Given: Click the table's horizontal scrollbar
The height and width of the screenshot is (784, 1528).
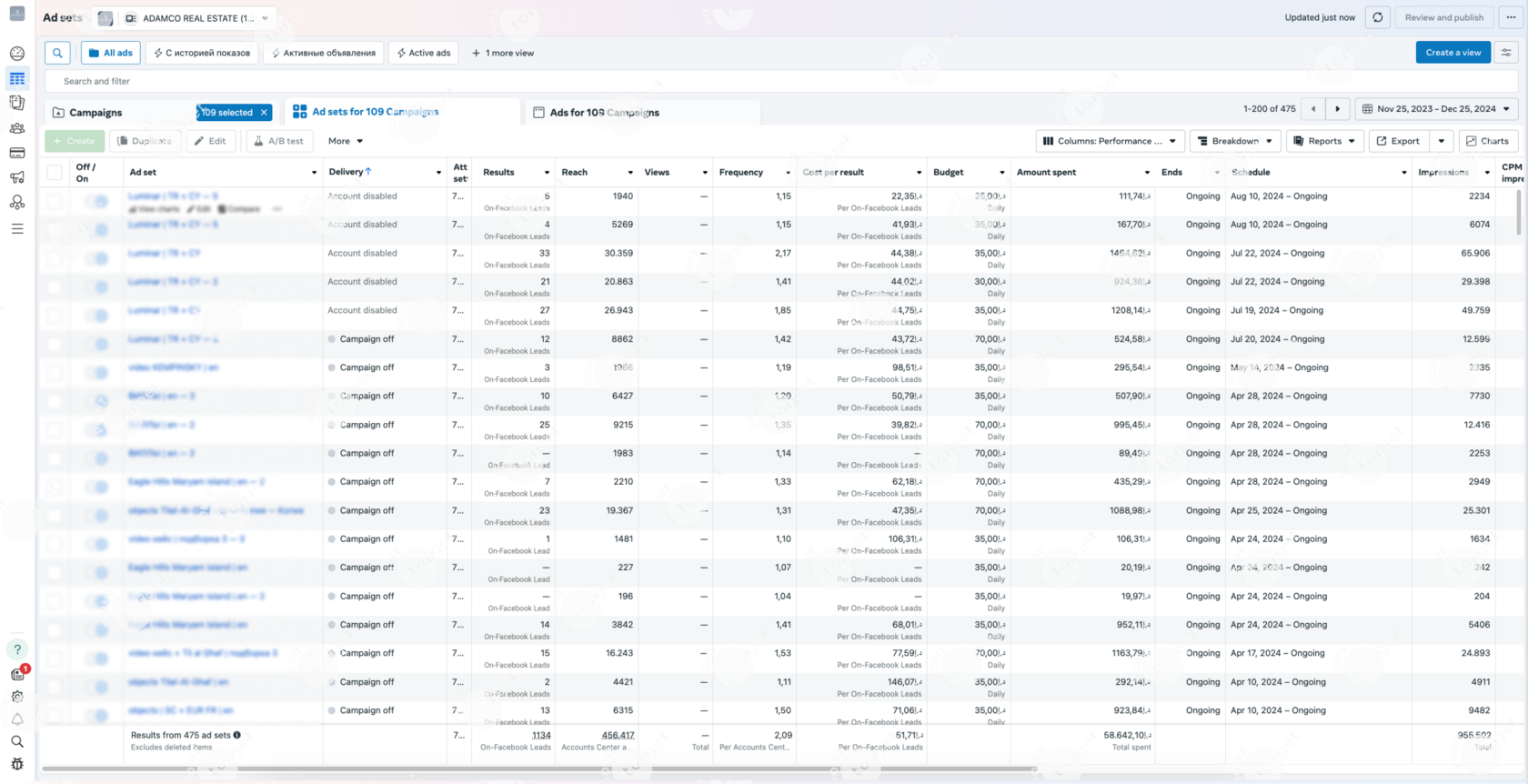Looking at the screenshot, I should 539,769.
